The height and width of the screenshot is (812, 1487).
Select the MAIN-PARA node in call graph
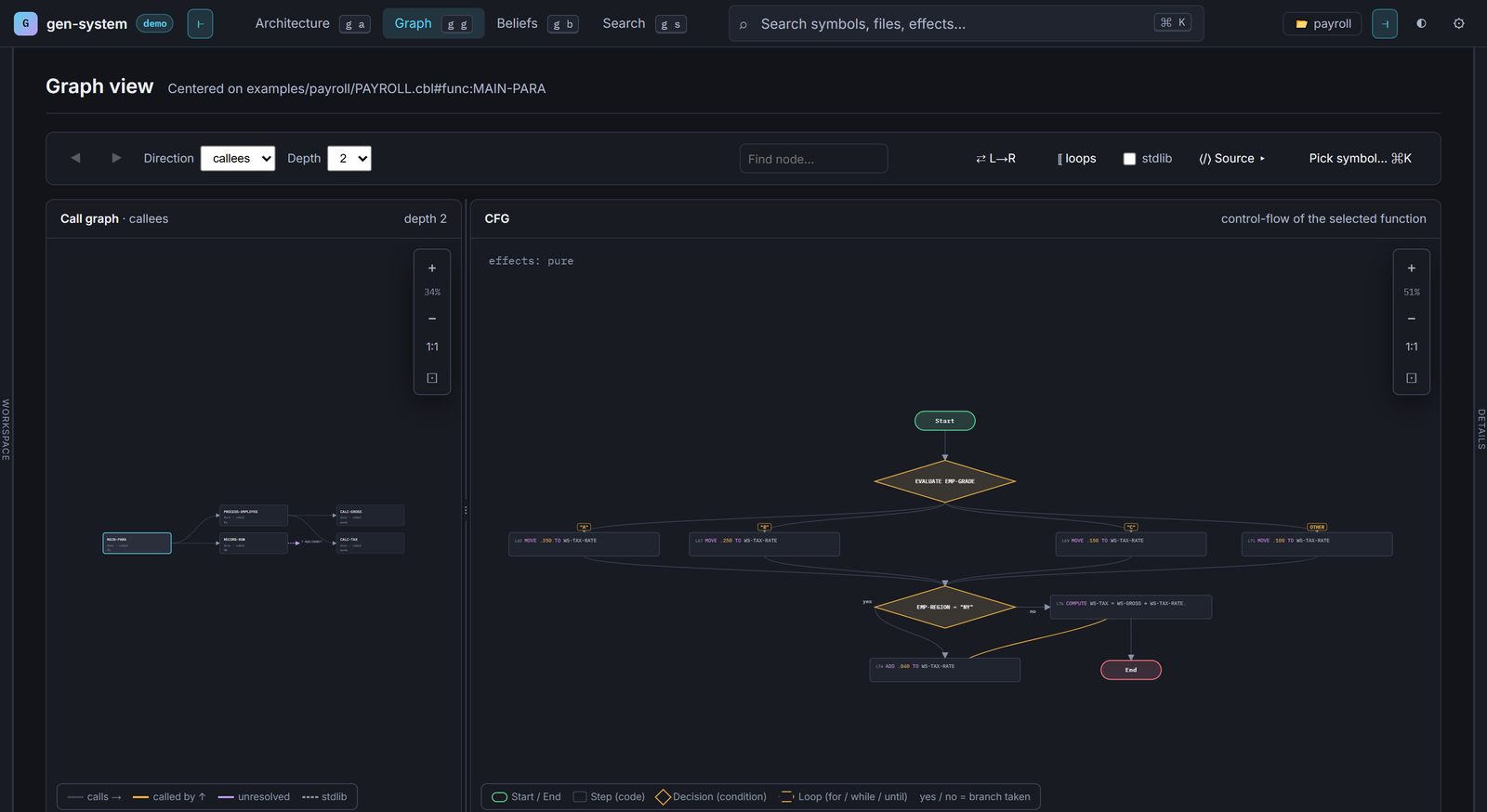pos(137,543)
